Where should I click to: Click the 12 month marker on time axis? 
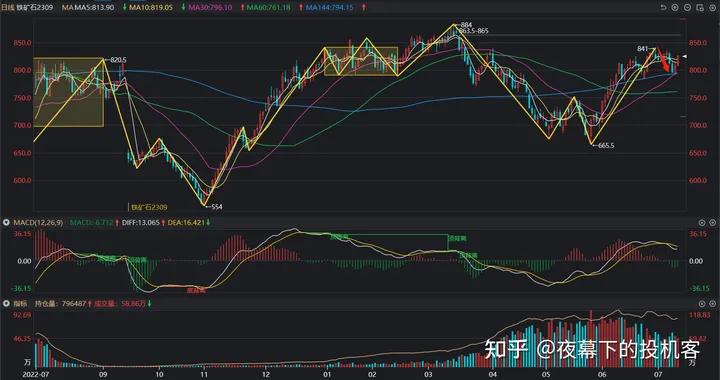tap(266, 374)
